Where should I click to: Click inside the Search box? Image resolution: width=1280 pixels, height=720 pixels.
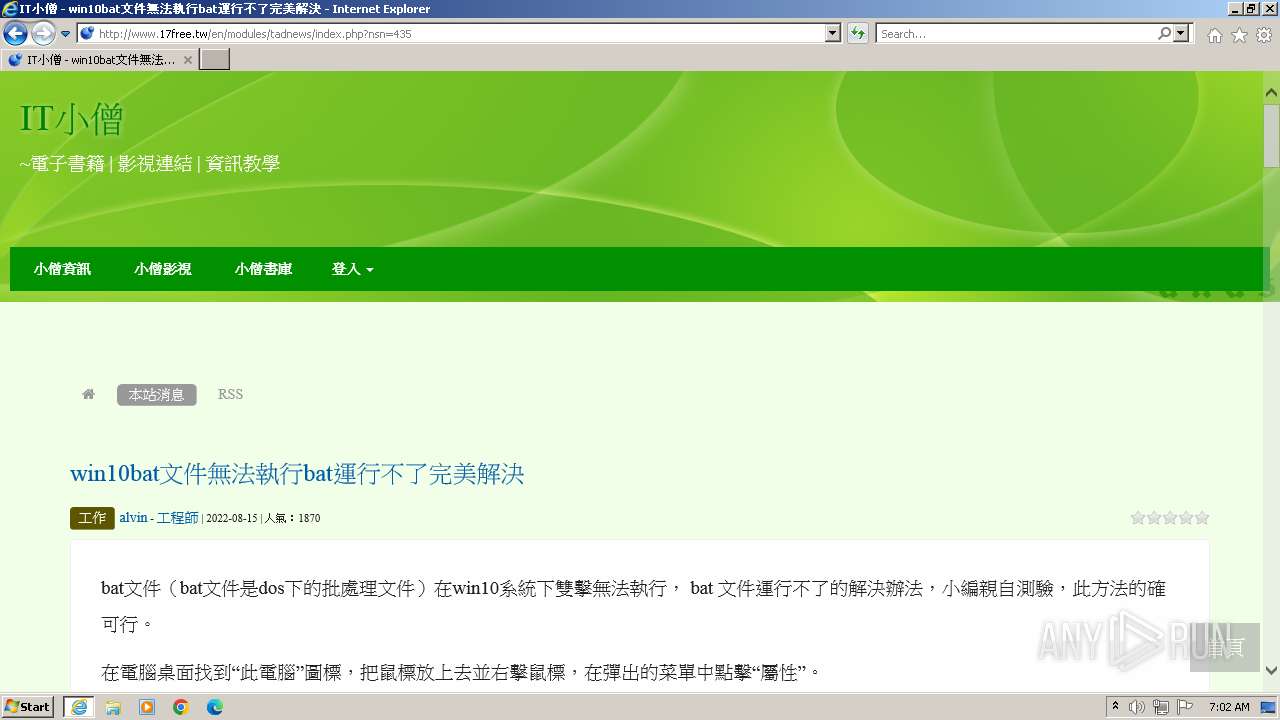point(1015,33)
